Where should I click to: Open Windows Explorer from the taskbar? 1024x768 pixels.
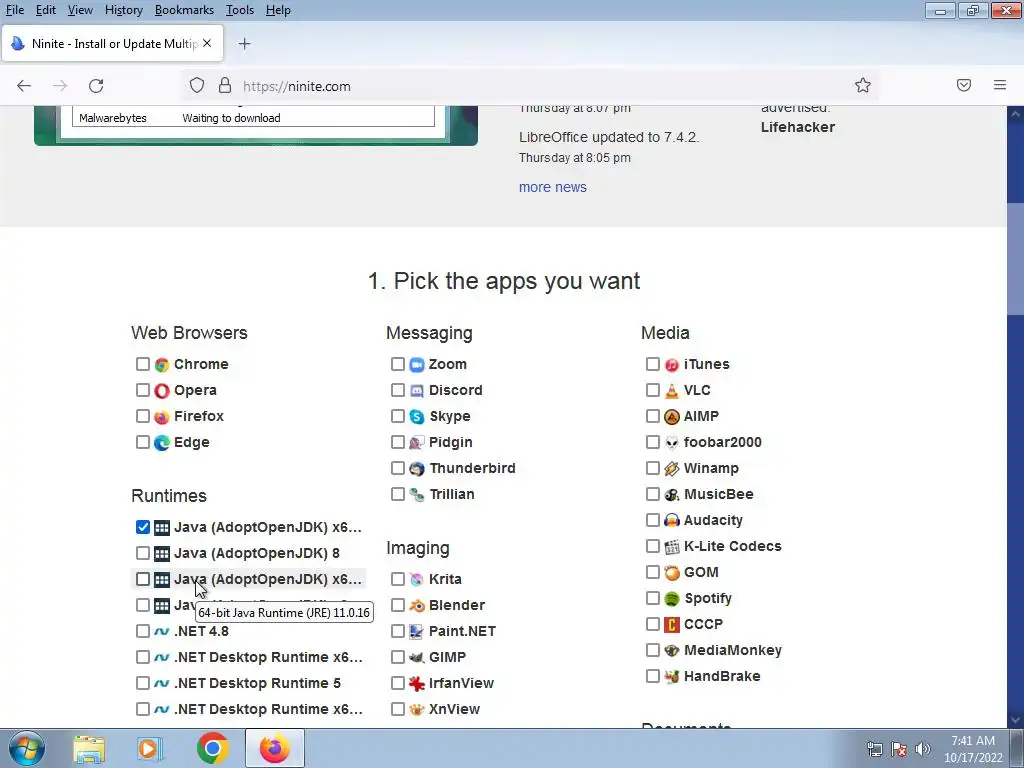[x=89, y=749]
